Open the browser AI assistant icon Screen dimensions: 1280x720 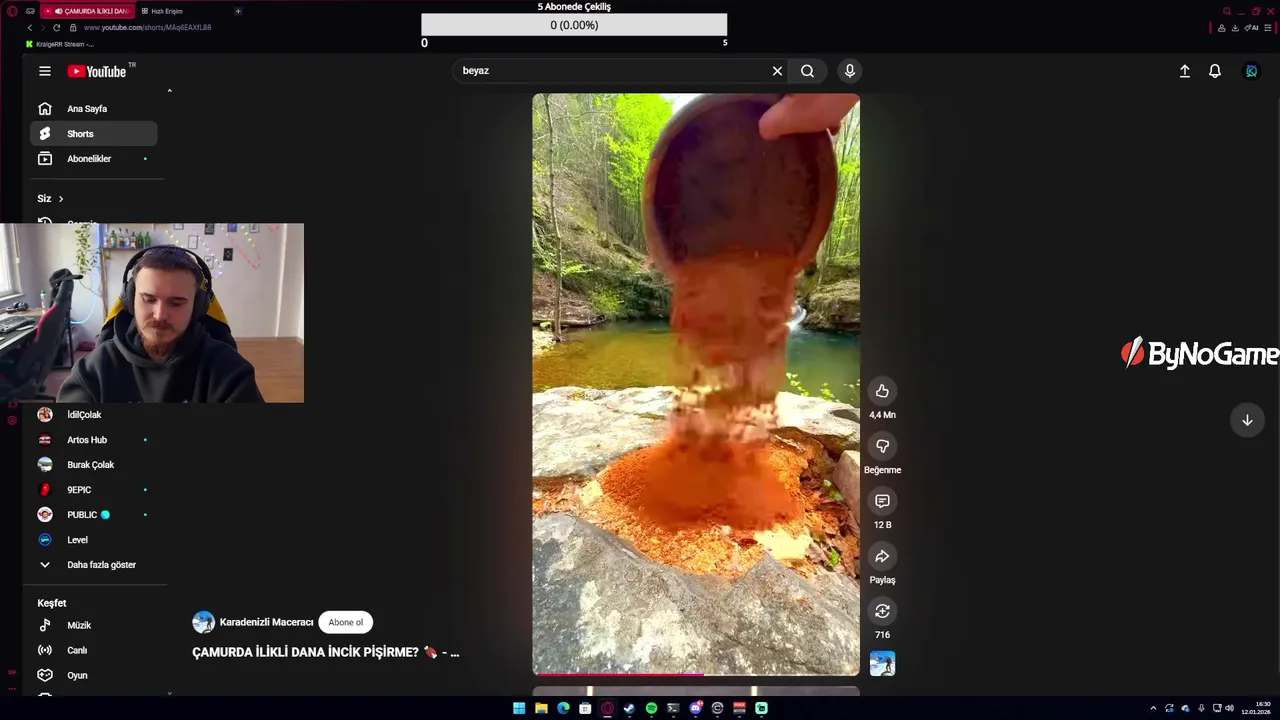pyautogui.click(x=1252, y=28)
